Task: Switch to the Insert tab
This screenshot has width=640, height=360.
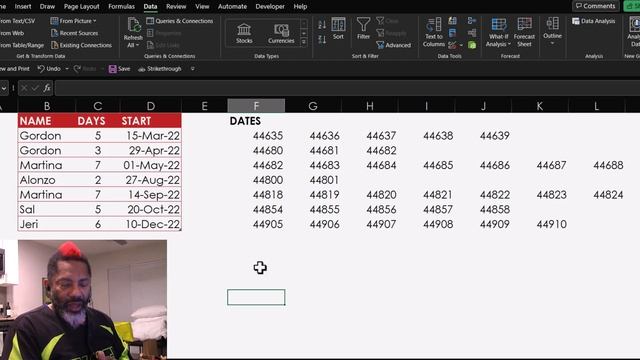Action: [23, 7]
